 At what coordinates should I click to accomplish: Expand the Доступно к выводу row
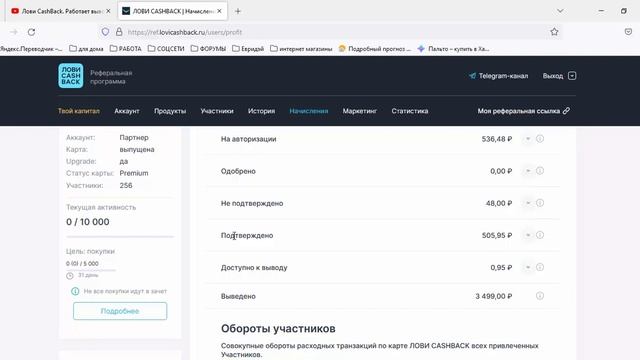click(x=528, y=267)
